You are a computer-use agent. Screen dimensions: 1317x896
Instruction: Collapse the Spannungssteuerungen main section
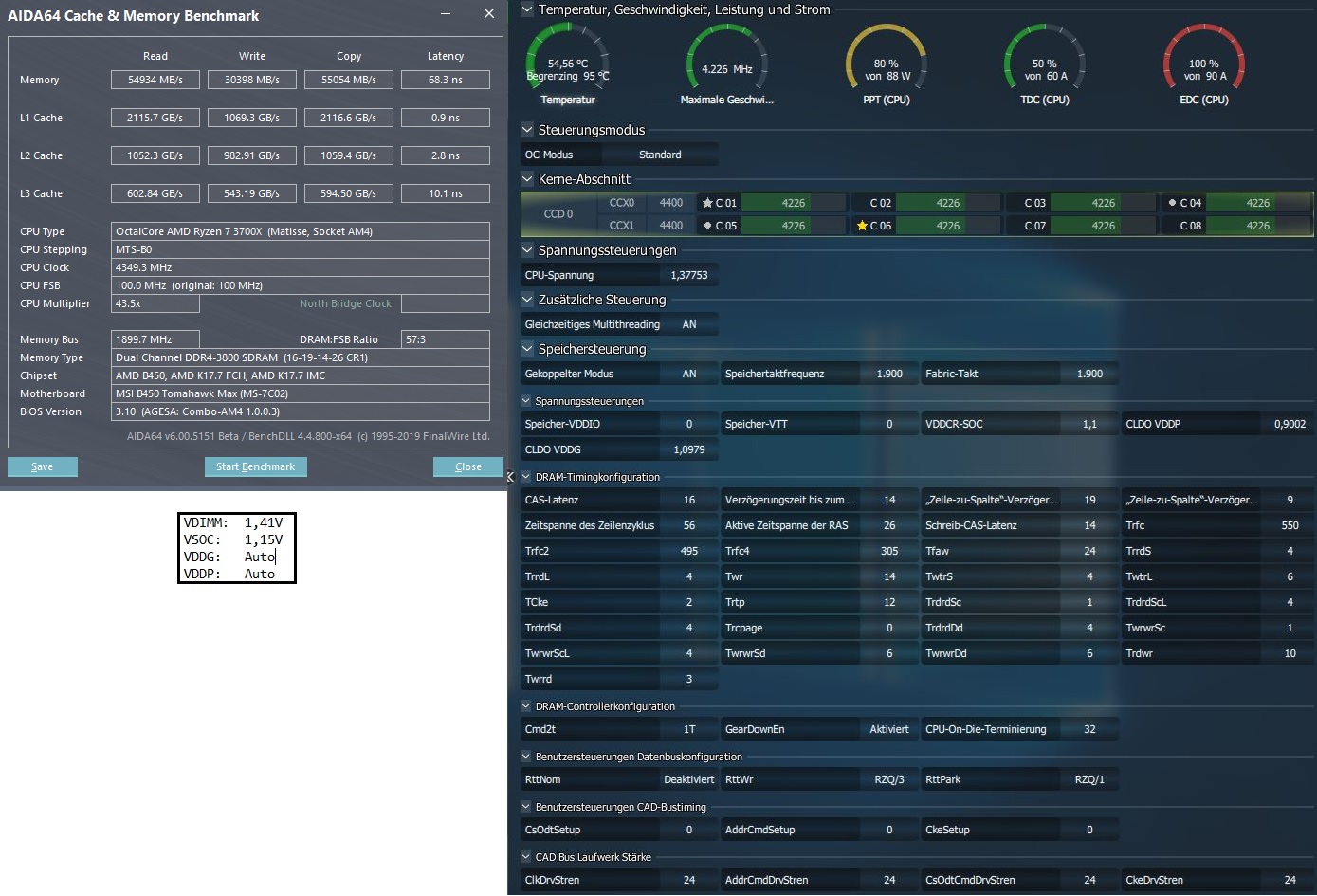(527, 250)
